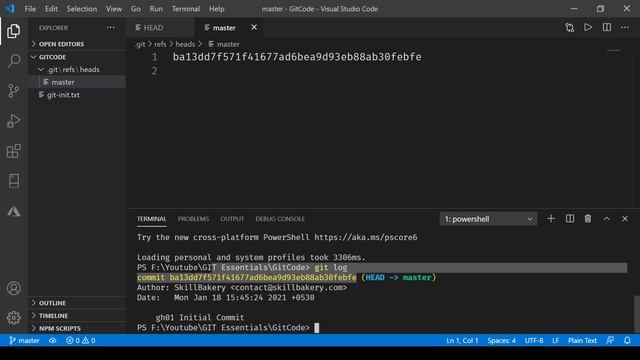Click the eye watch icon in status bar
Screen dimensions: 640x360
(x=53, y=340)
